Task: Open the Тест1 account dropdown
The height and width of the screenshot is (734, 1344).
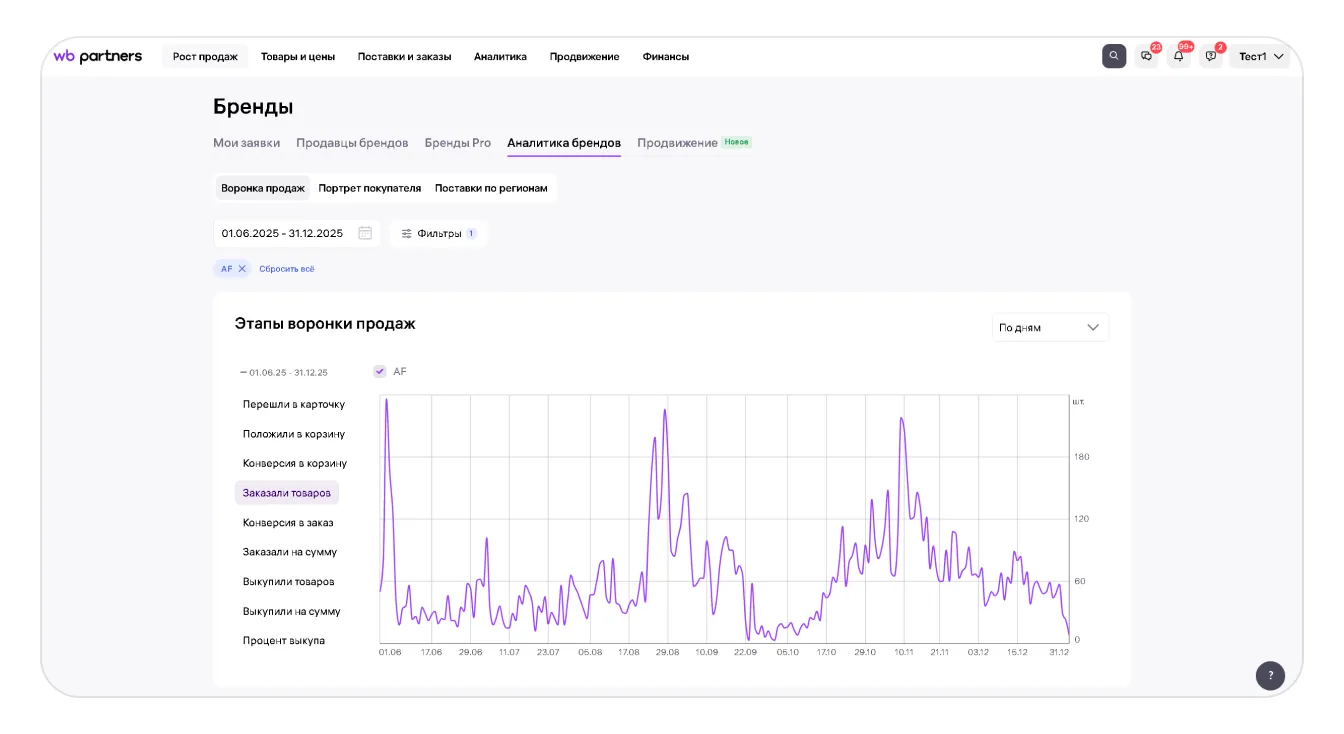Action: [1259, 57]
